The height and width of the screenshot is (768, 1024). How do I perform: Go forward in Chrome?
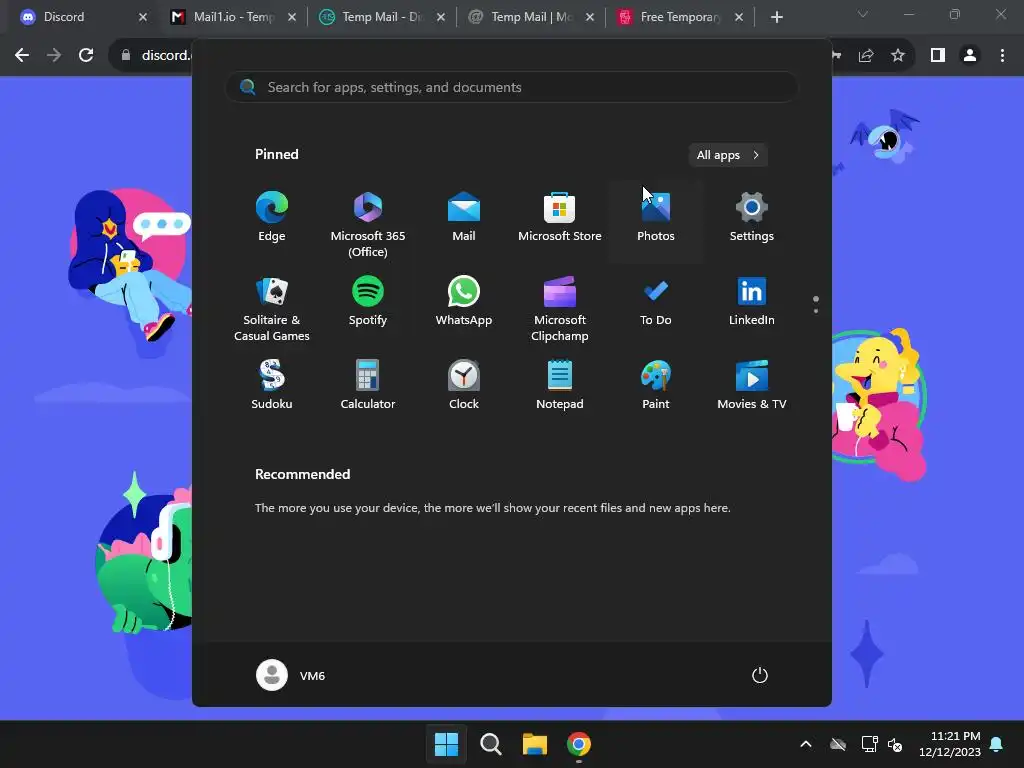click(54, 56)
